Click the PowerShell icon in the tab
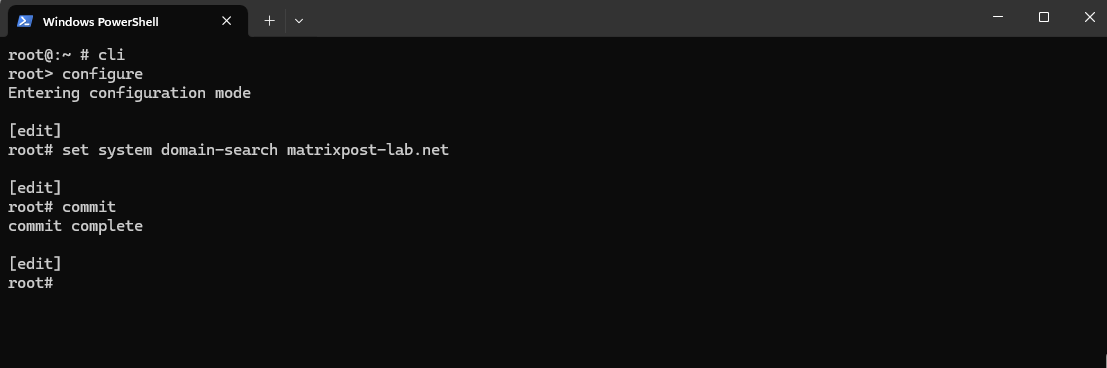 click(25, 21)
